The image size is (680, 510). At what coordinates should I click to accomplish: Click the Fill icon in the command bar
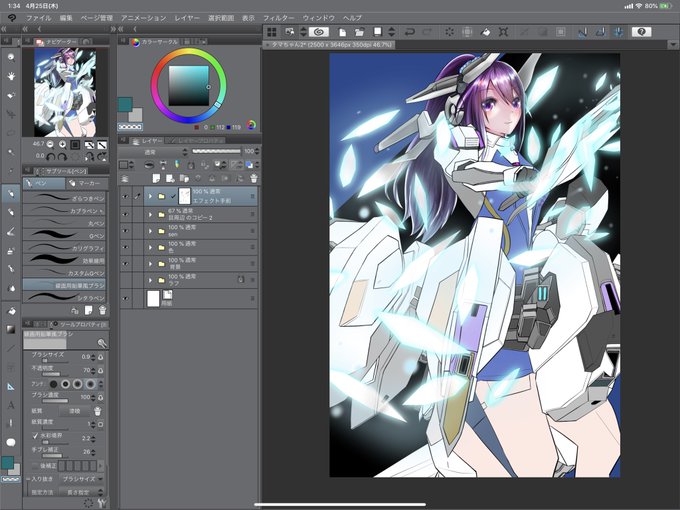(x=486, y=32)
